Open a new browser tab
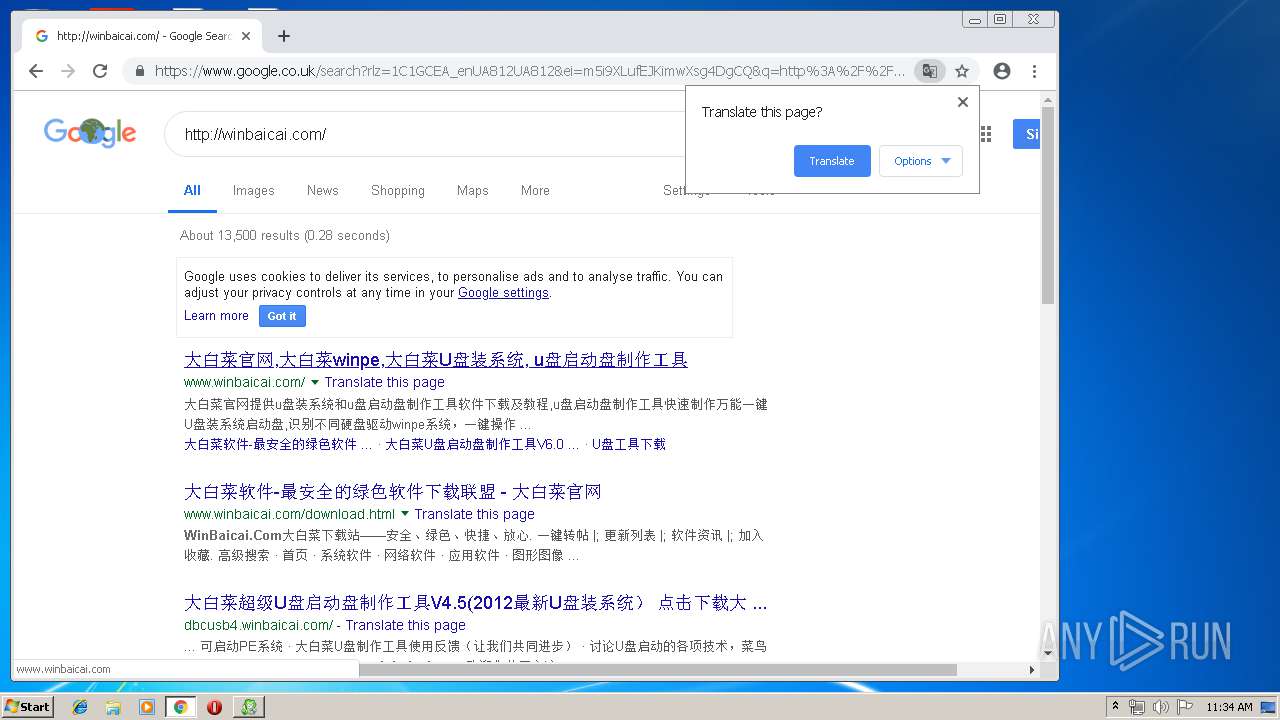1280x720 pixels. coord(284,36)
